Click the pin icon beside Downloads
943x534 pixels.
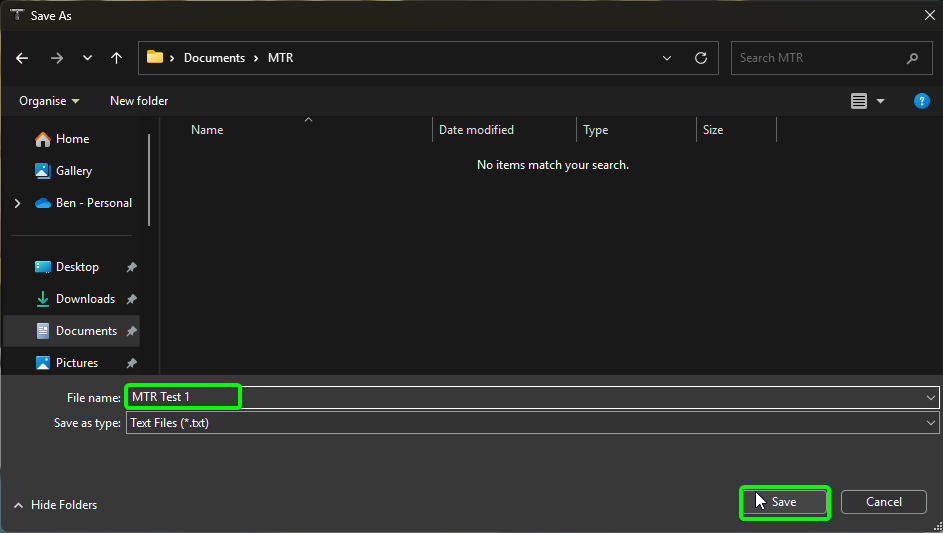pos(132,299)
